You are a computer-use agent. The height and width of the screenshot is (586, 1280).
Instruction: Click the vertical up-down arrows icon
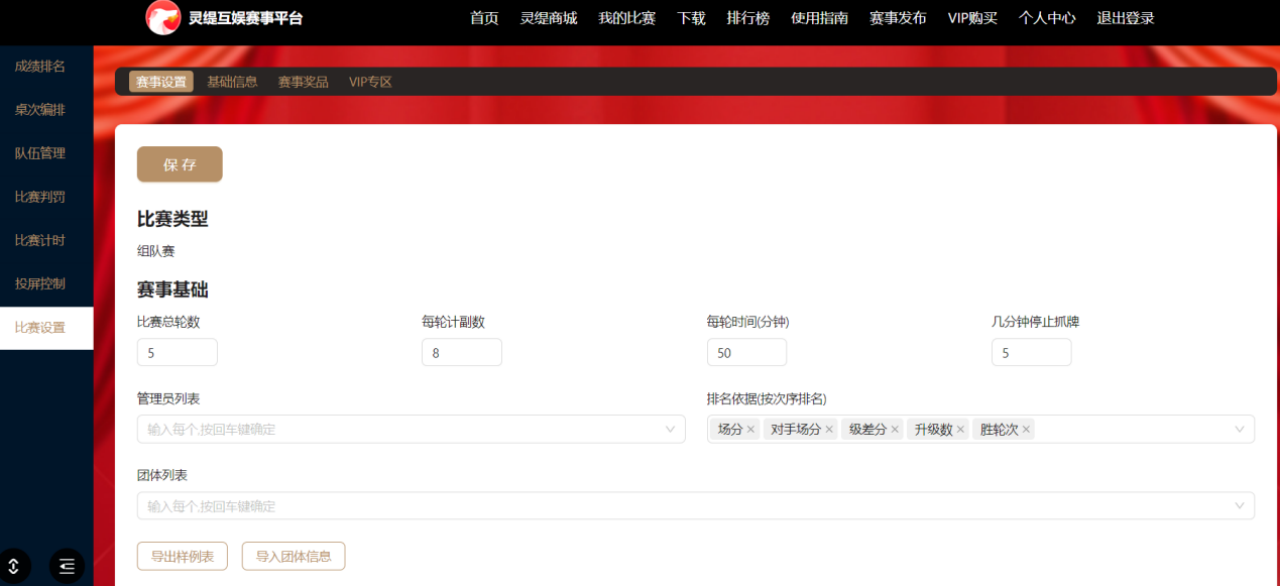pos(14,565)
